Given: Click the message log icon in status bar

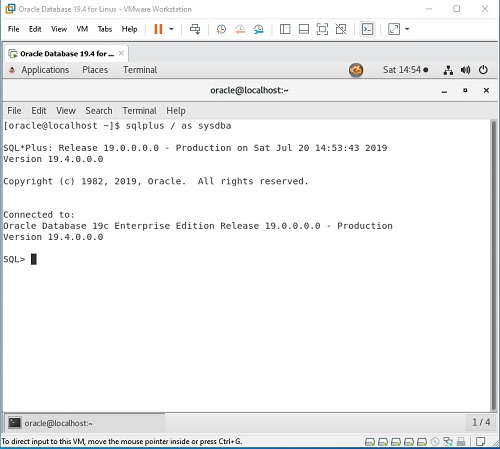Looking at the screenshot, I should point(480,442).
